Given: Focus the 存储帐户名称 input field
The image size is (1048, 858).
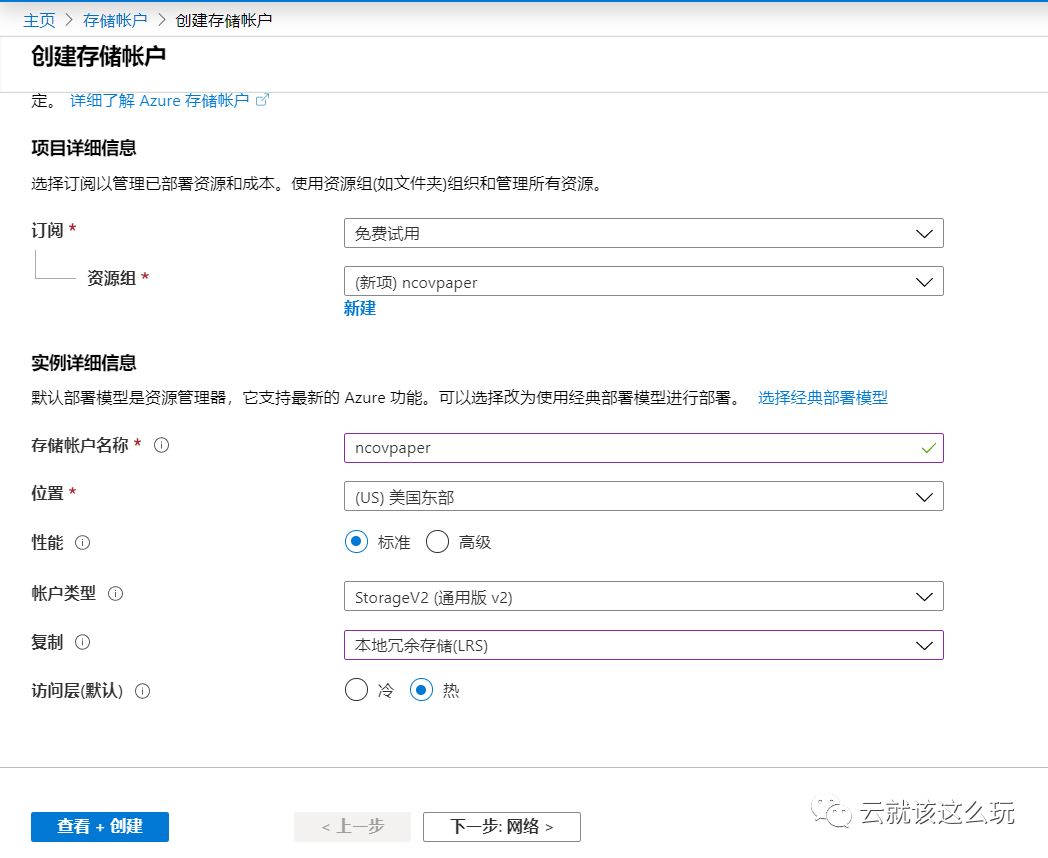Looking at the screenshot, I should (x=644, y=448).
